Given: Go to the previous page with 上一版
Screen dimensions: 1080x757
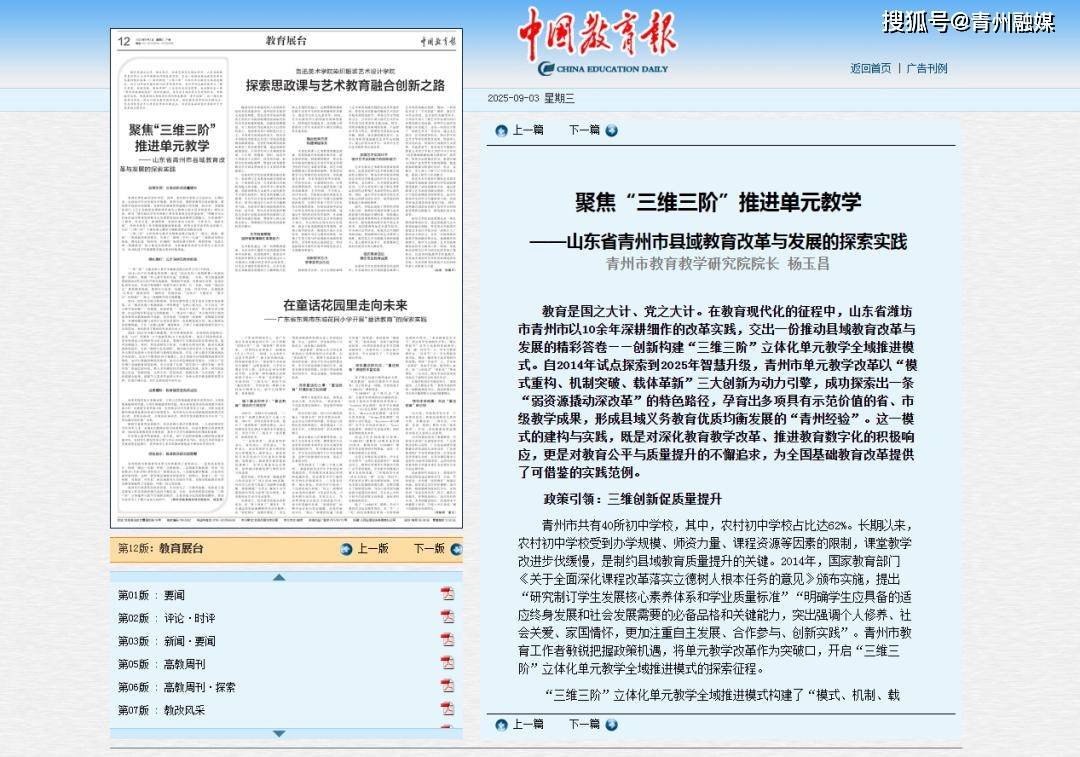Looking at the screenshot, I should [373, 548].
